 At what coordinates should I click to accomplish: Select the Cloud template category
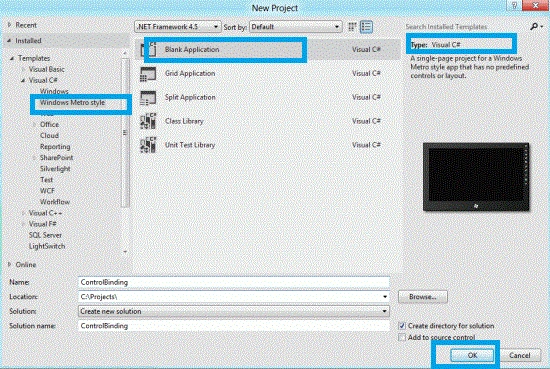coord(49,135)
